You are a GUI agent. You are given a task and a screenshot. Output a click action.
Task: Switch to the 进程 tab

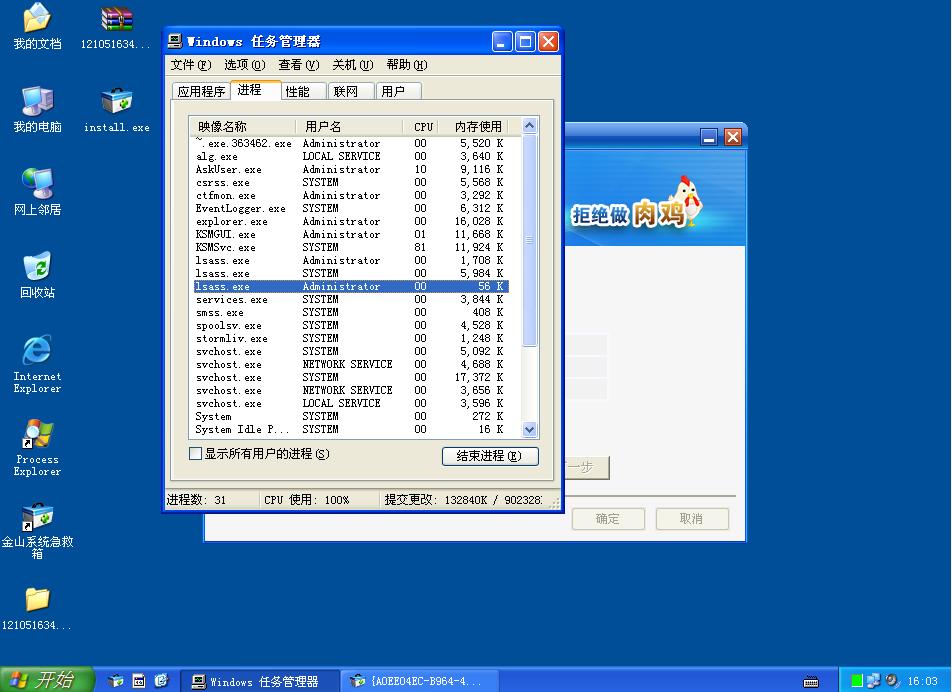(x=256, y=90)
